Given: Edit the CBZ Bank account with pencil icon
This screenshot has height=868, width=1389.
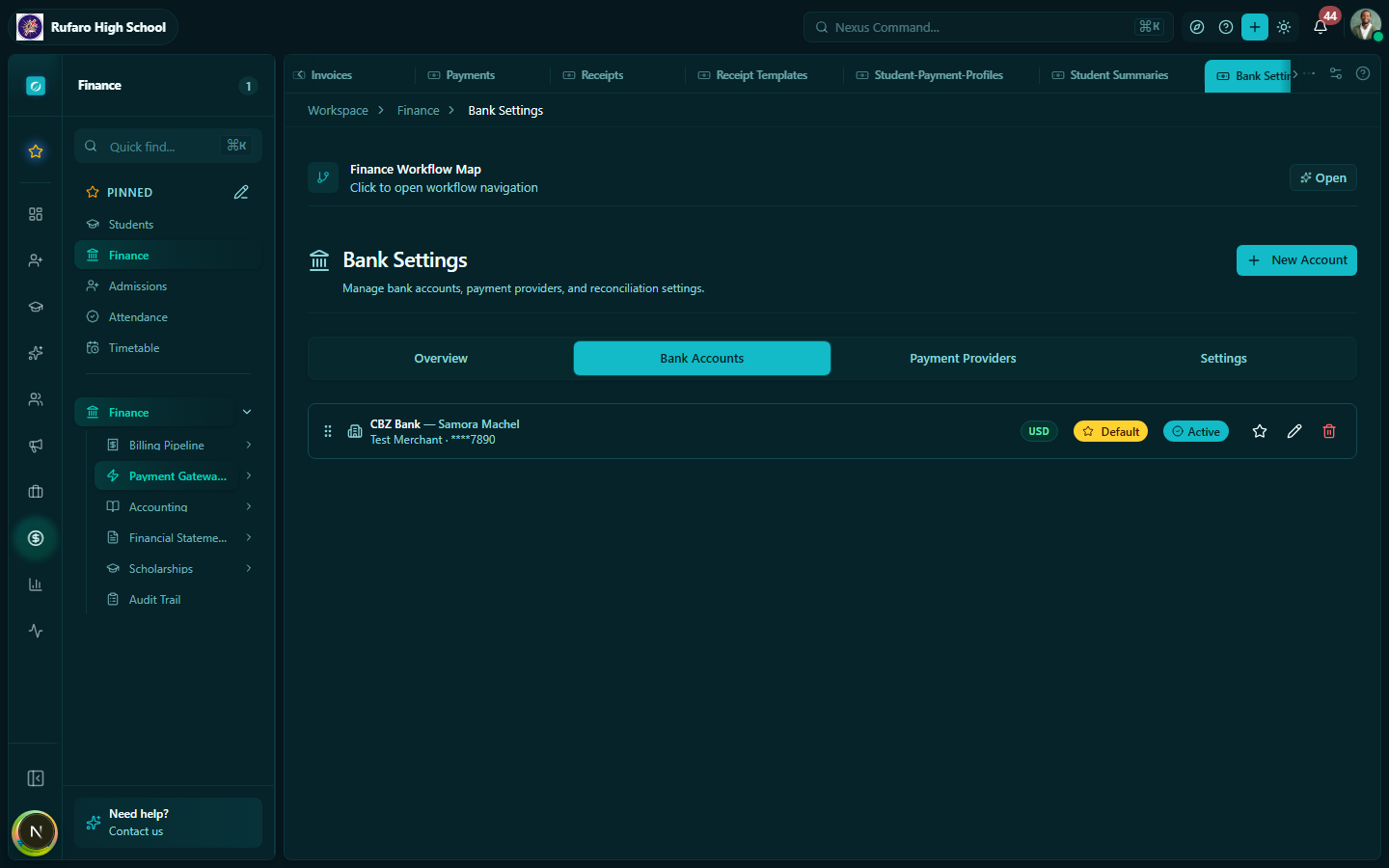Looking at the screenshot, I should 1294,431.
